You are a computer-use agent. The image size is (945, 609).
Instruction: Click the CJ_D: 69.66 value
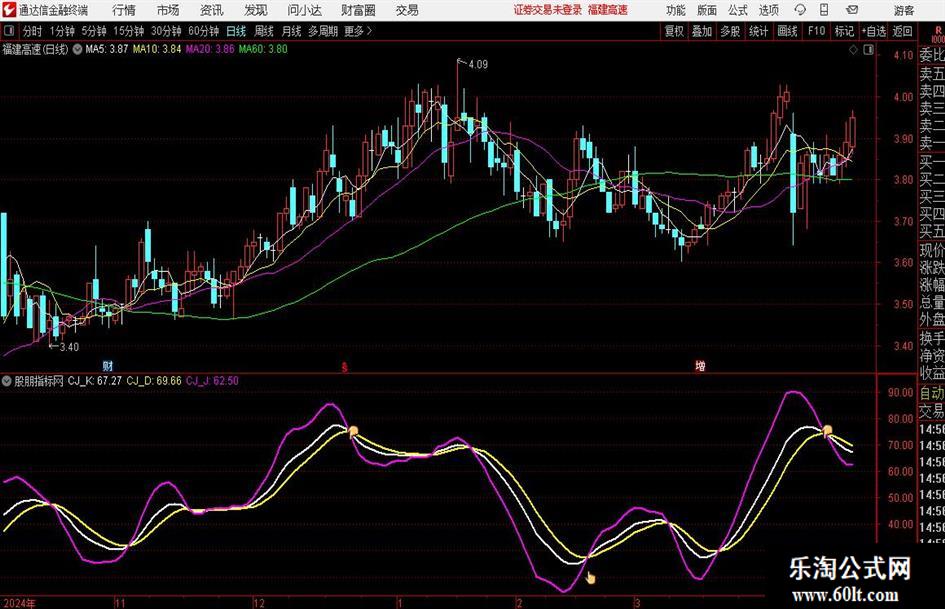[154, 381]
